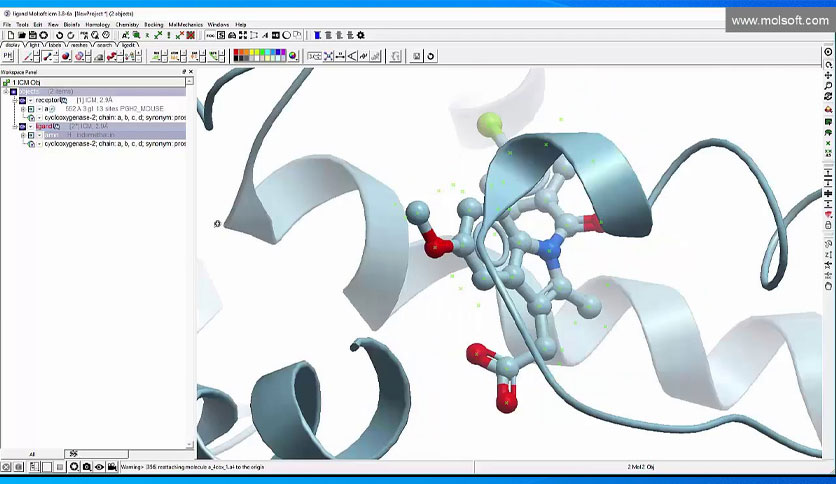Toggle ball-and-stick (xstick) display icon
Viewport: 836px width, 484px height.
(47, 55)
